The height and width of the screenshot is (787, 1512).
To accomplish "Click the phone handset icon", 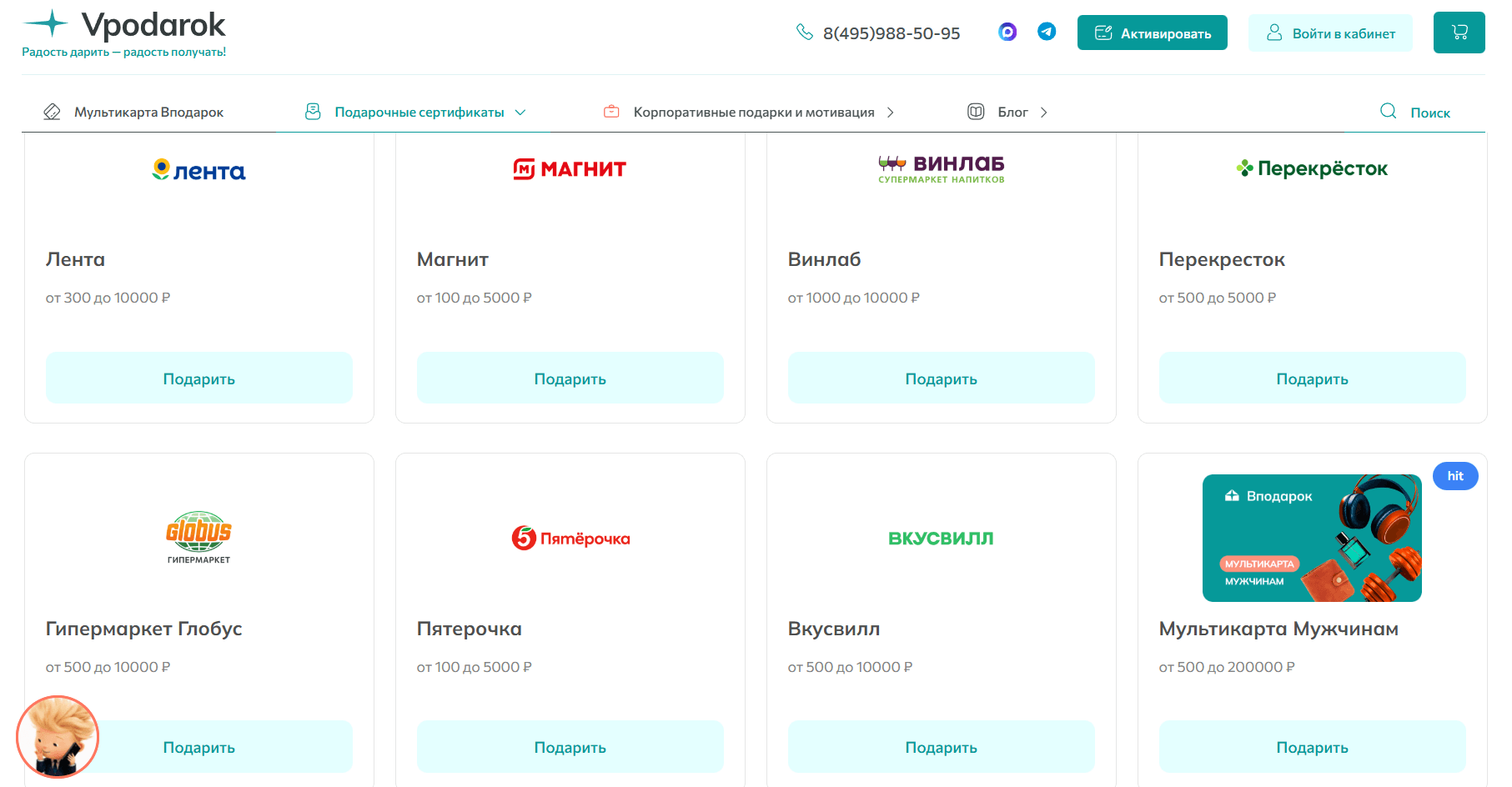I will coord(805,32).
